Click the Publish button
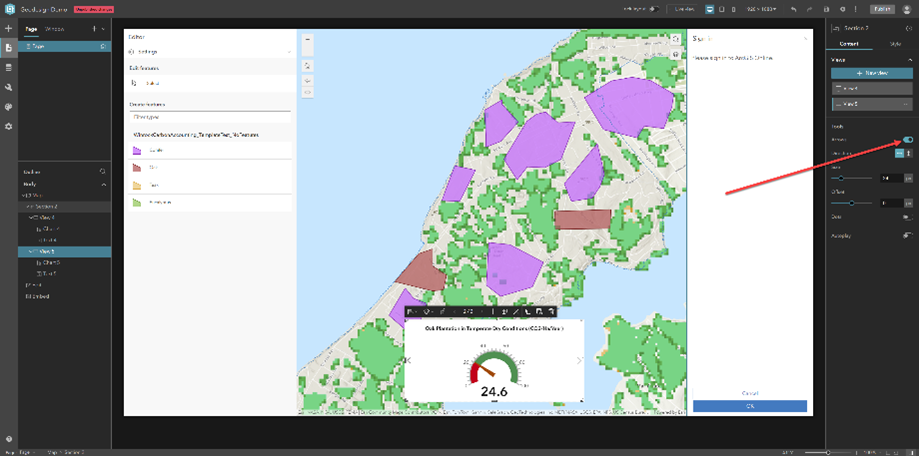This screenshot has height=456, width=919. tap(880, 9)
